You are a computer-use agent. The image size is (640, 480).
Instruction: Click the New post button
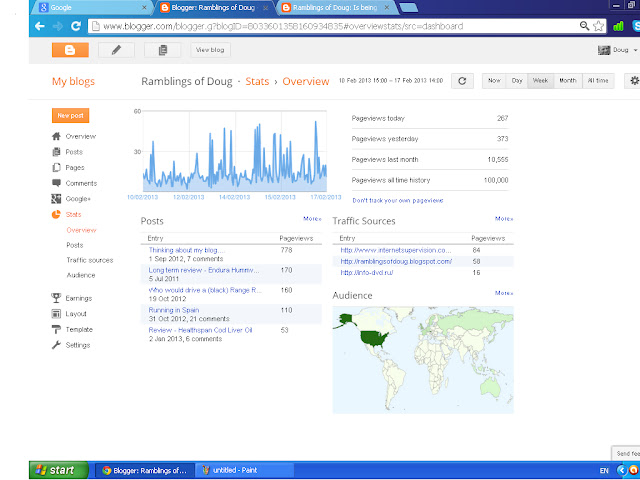tap(70, 116)
